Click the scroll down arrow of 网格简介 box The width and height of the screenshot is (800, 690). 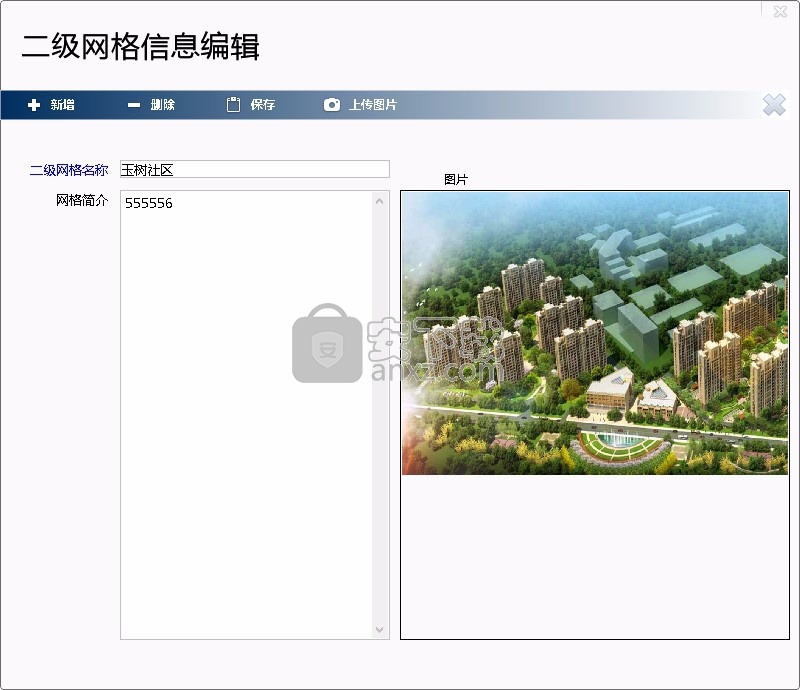(380, 629)
